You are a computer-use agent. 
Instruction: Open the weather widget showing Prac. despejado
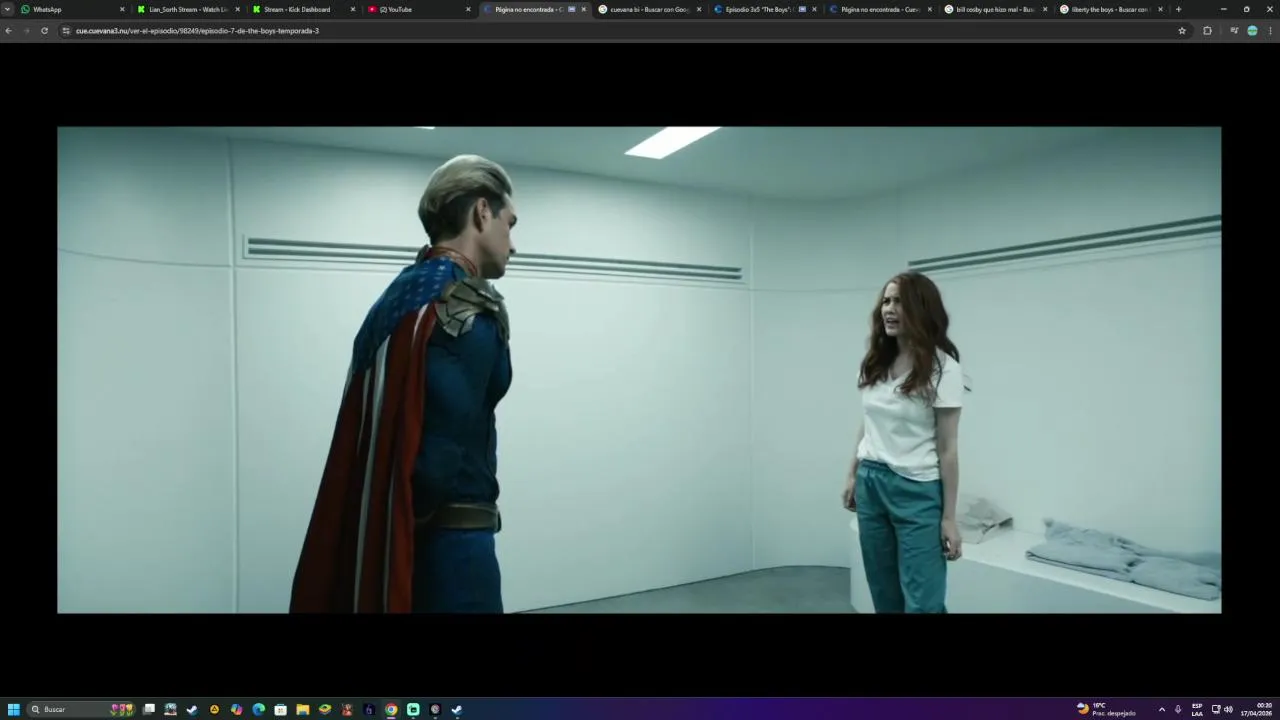tap(1106, 709)
